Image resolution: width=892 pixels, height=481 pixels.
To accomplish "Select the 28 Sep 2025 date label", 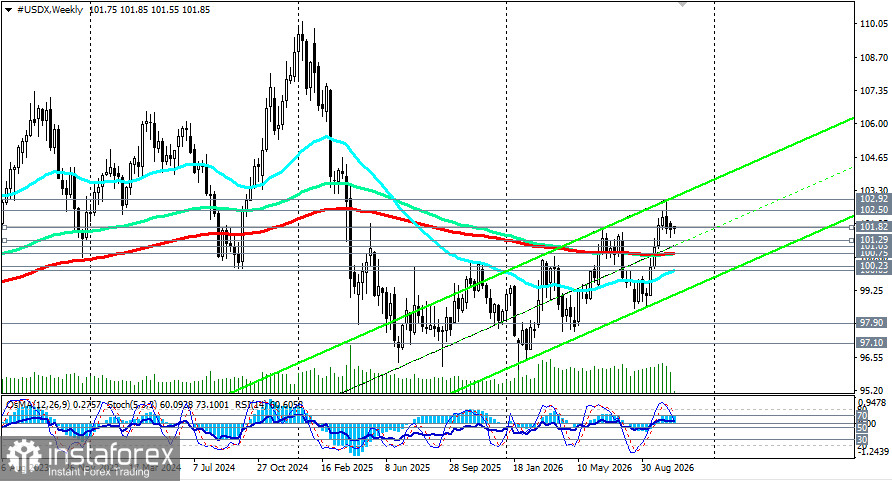I will click(x=474, y=468).
